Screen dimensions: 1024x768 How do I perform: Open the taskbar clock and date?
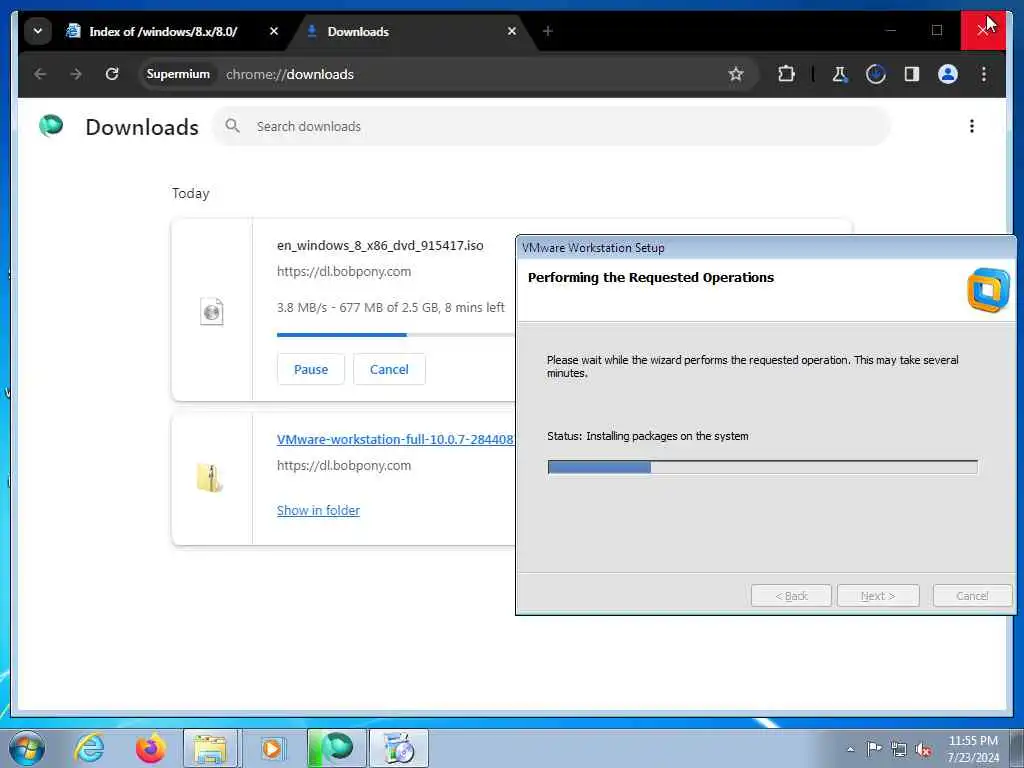[973, 749]
